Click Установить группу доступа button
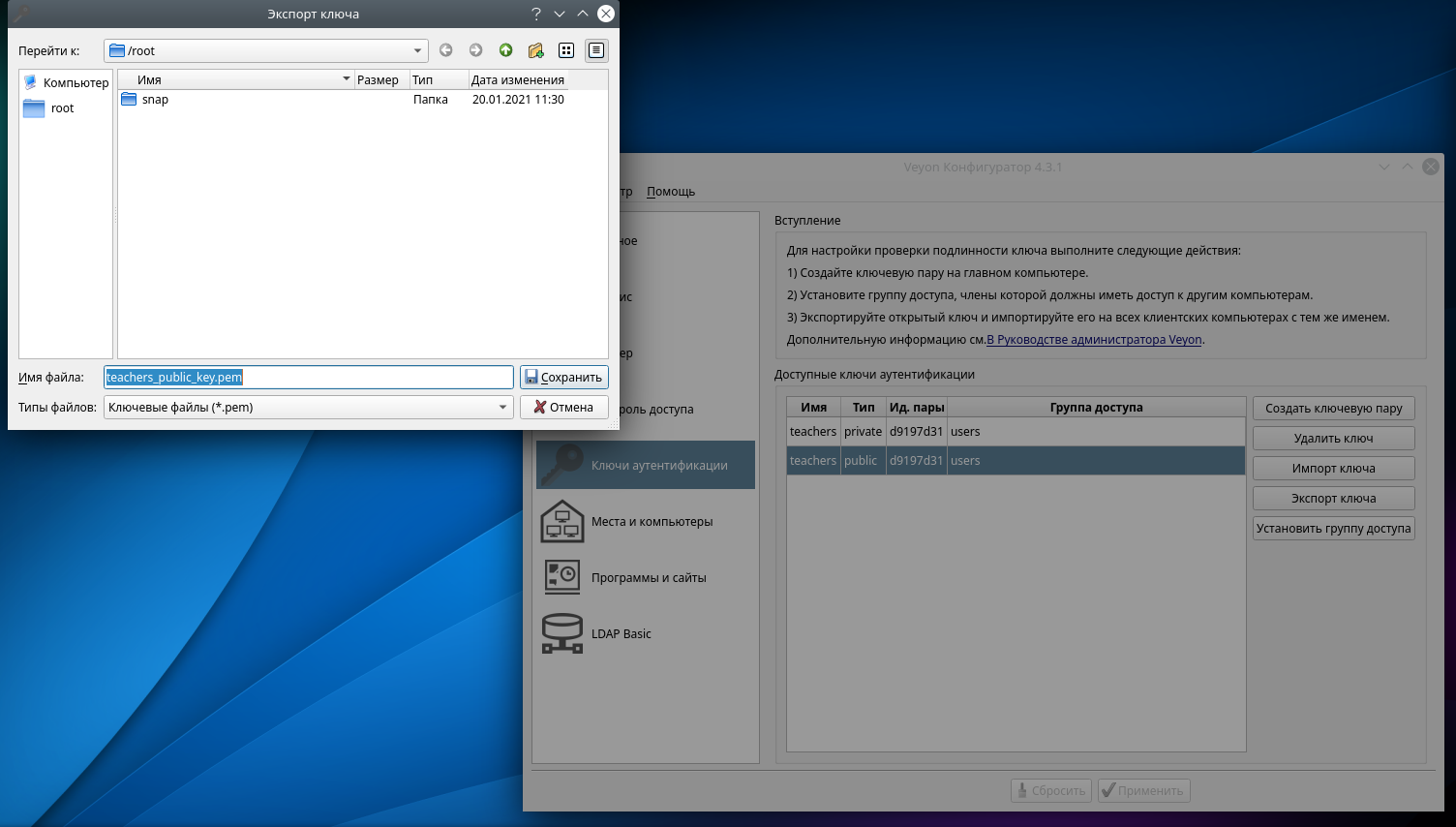The image size is (1456, 827). point(1334,529)
